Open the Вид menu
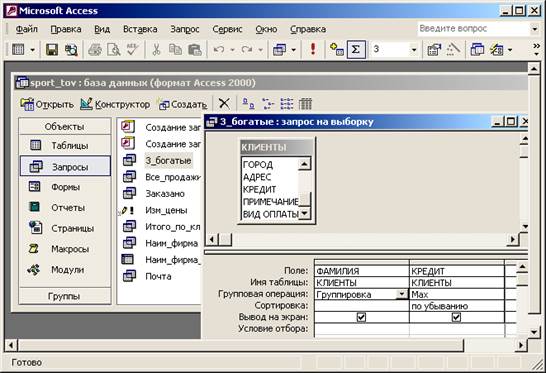The height and width of the screenshot is (373, 546). [102, 29]
